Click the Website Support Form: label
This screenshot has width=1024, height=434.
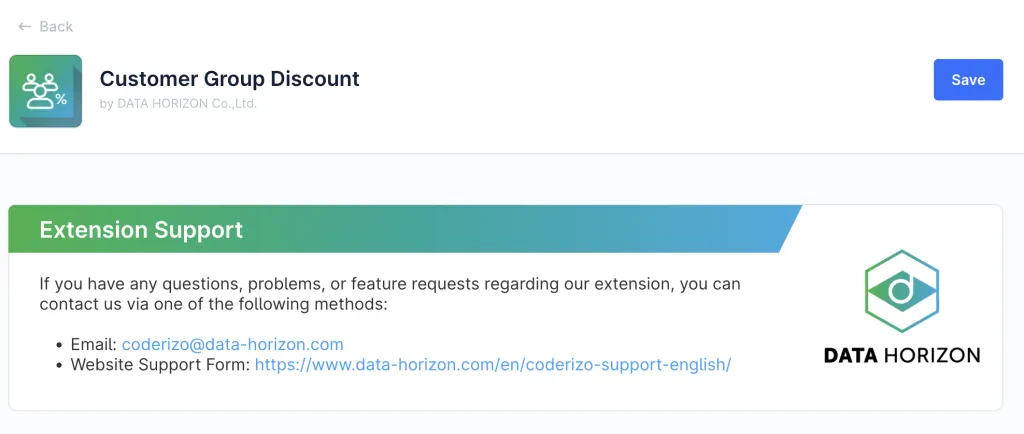click(x=161, y=364)
